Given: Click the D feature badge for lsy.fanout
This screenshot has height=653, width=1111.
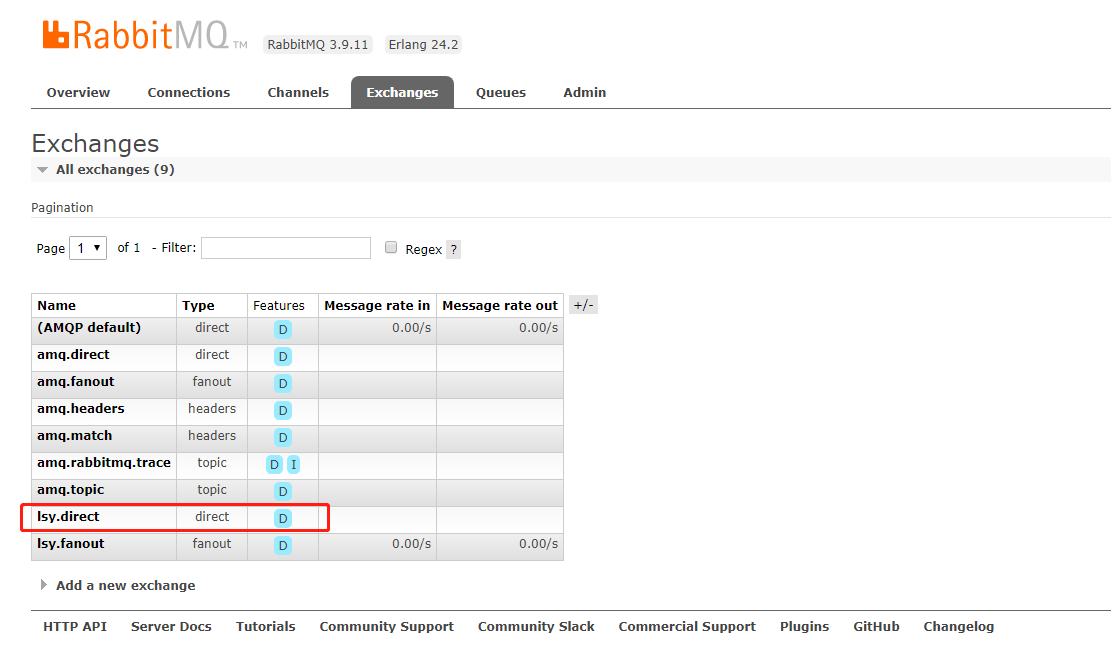Looking at the screenshot, I should 283,545.
